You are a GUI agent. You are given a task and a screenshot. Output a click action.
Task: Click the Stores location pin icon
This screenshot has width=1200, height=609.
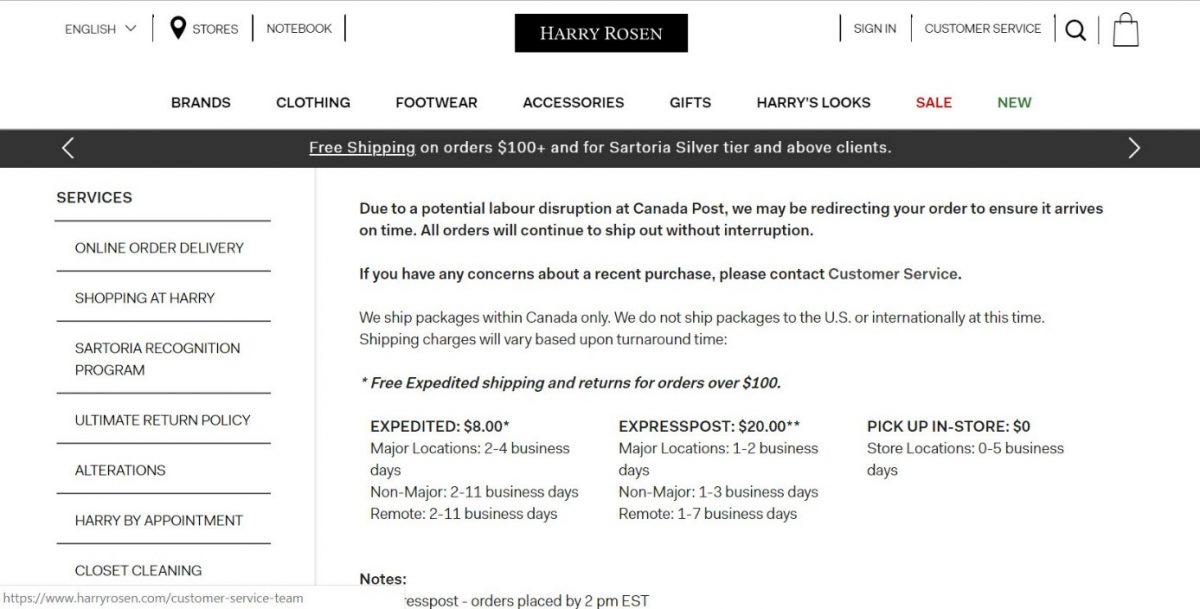point(178,28)
